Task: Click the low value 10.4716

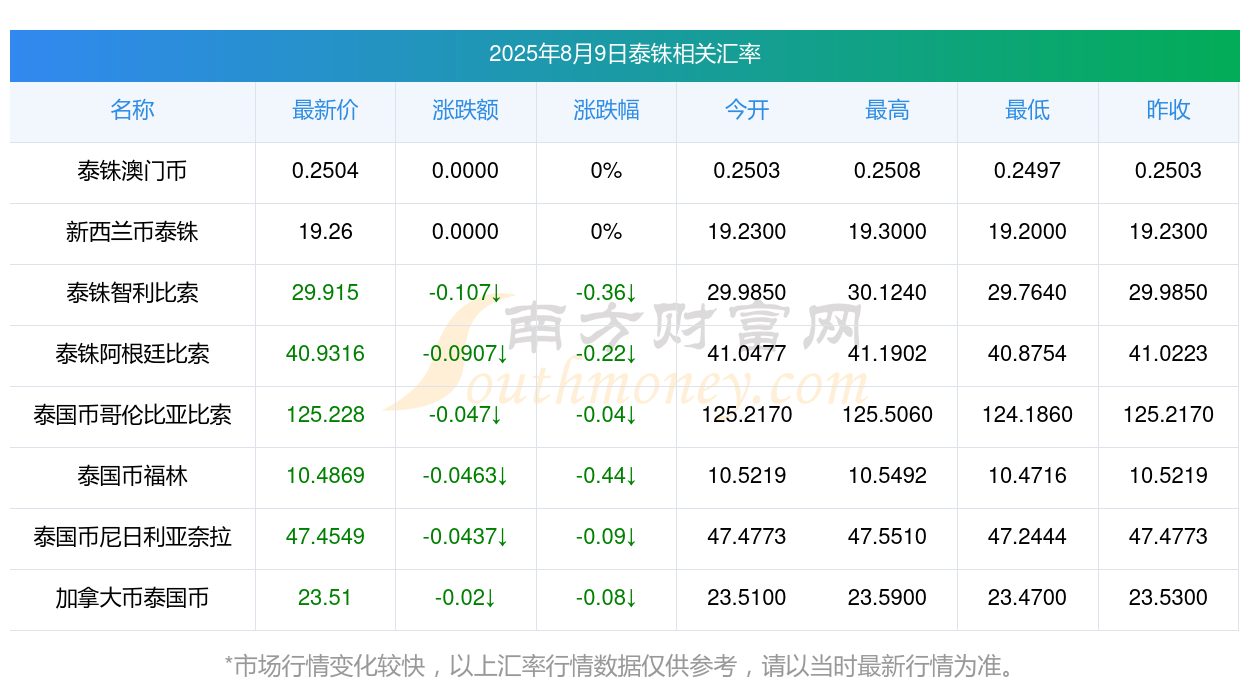Action: [x=1028, y=476]
